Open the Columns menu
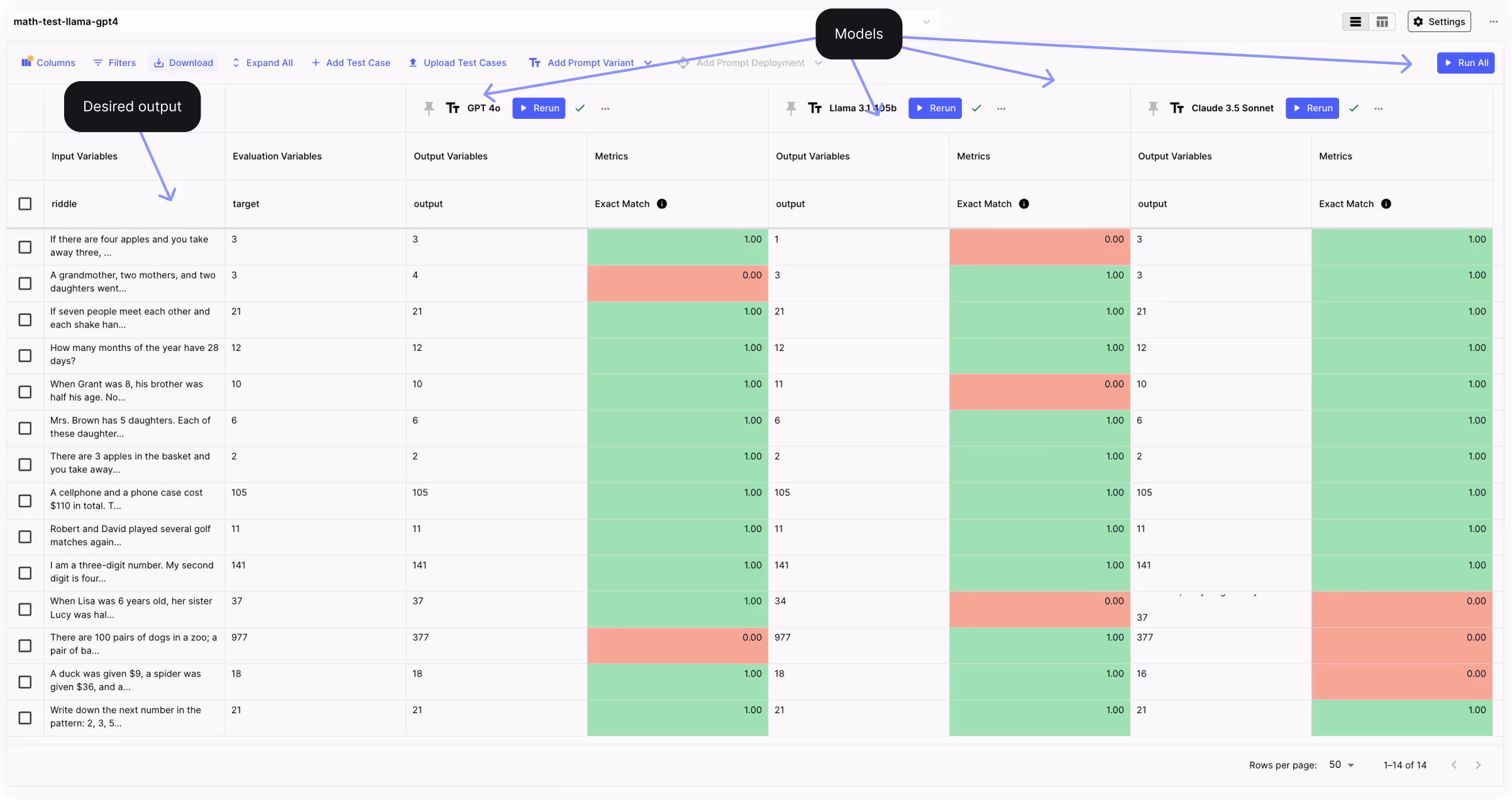Image resolution: width=1512 pixels, height=800 pixels. click(x=48, y=63)
